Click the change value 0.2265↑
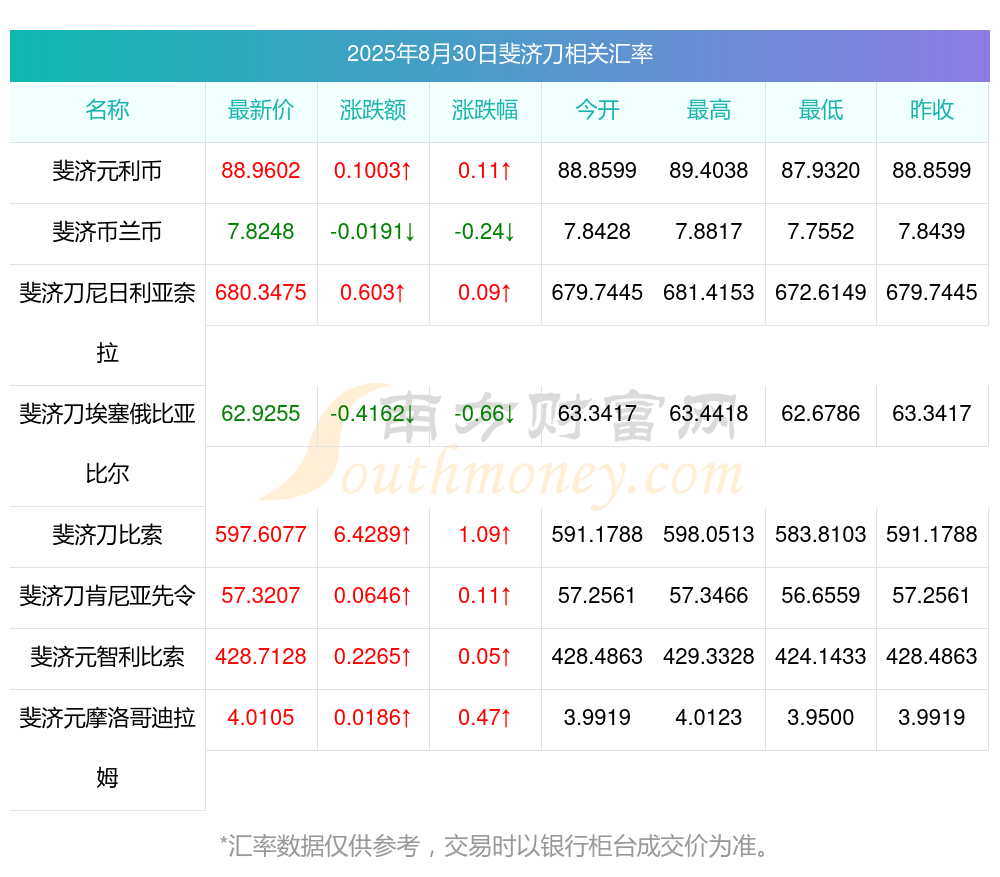 coord(373,656)
